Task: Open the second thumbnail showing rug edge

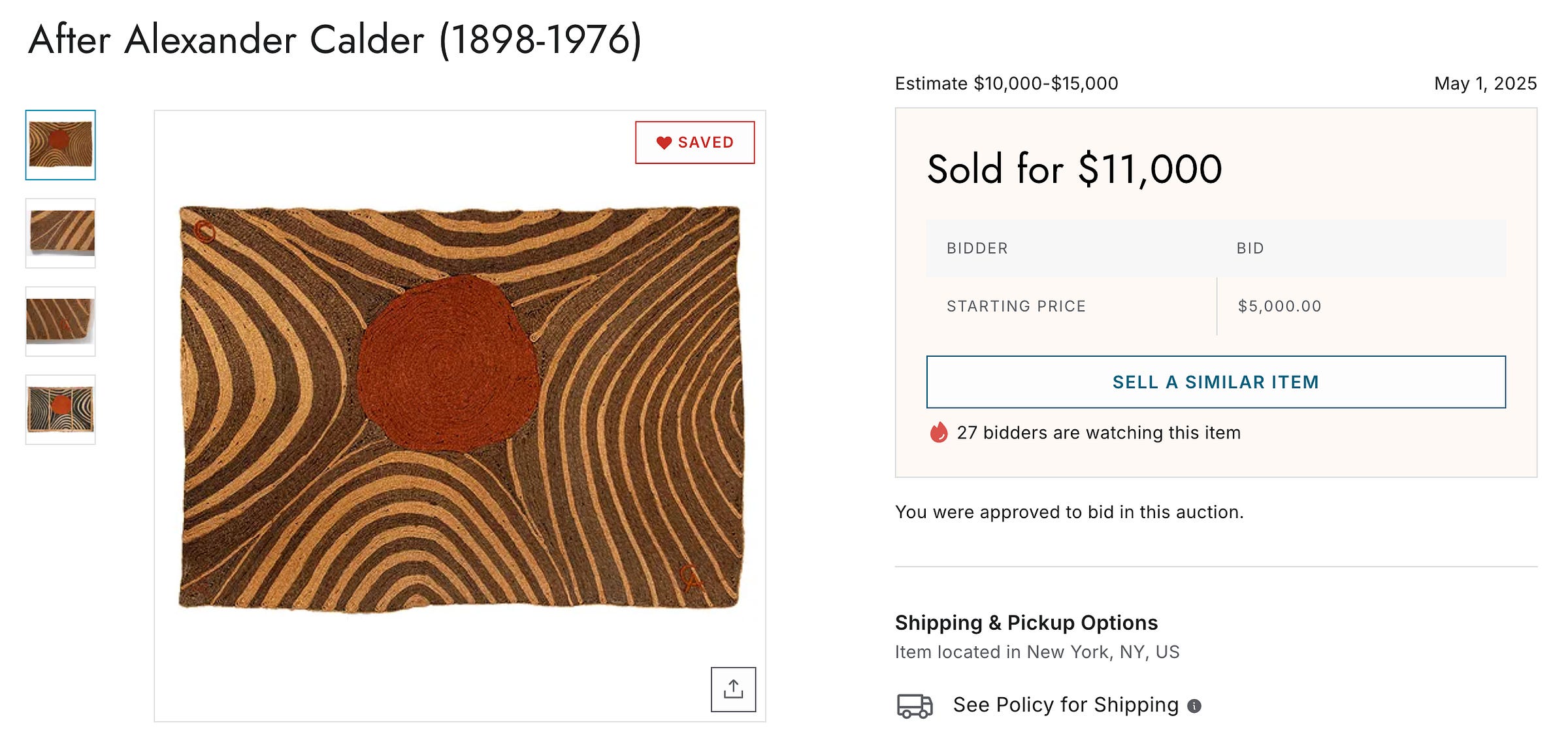Action: coord(61,233)
